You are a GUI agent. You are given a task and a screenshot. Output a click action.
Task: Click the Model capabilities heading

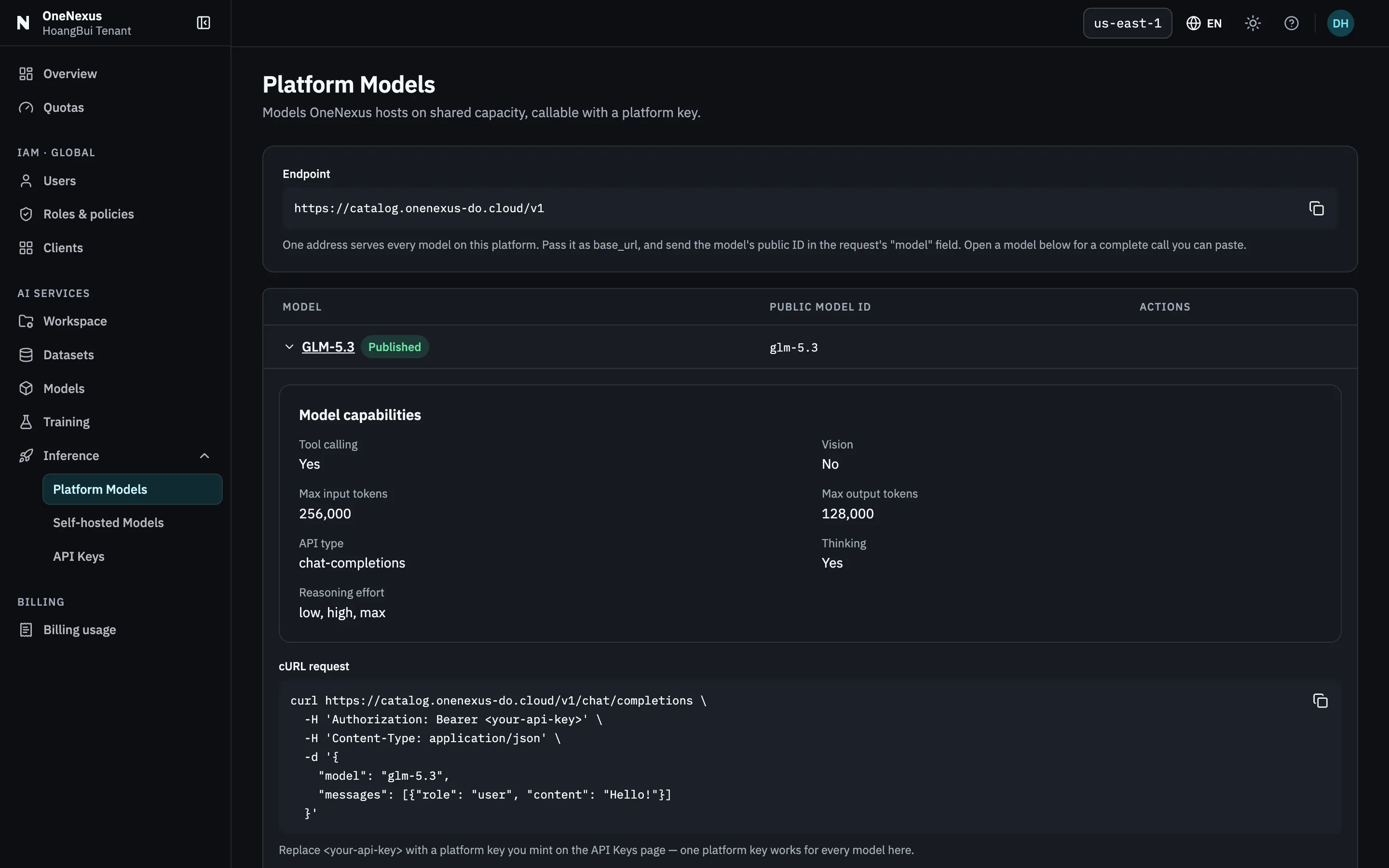coord(360,415)
